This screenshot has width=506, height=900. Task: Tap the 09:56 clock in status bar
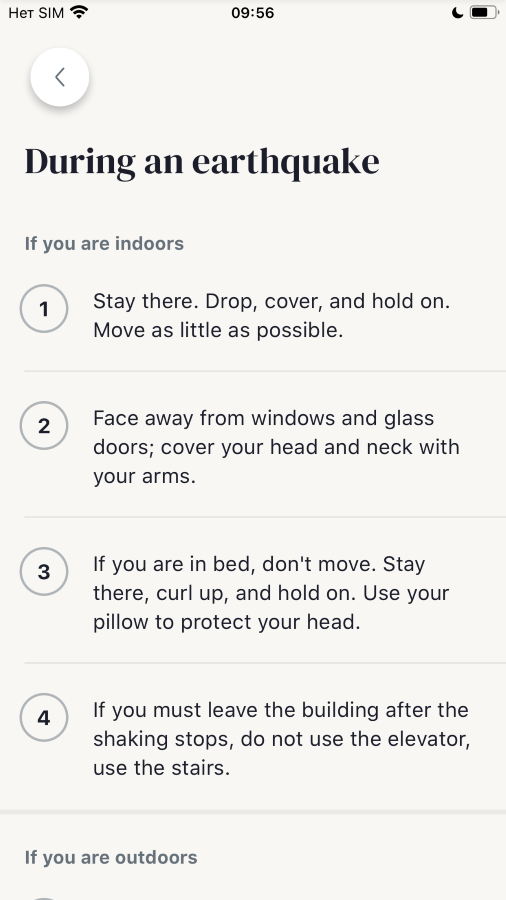pyautogui.click(x=252, y=13)
